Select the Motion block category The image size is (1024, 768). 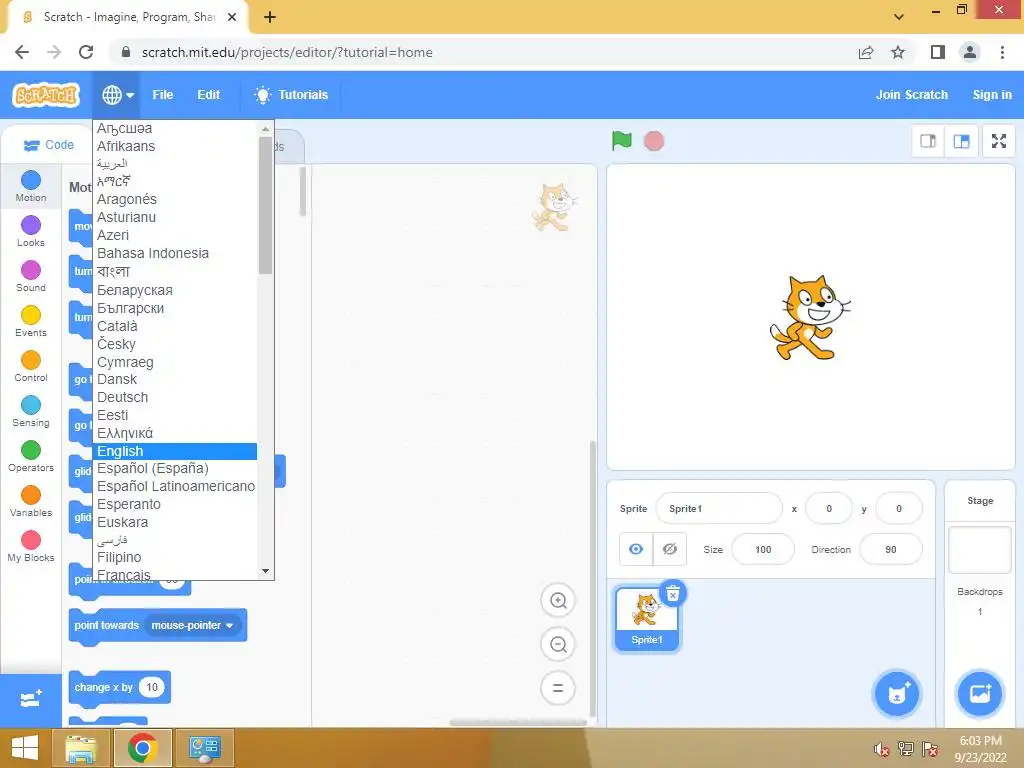31,187
